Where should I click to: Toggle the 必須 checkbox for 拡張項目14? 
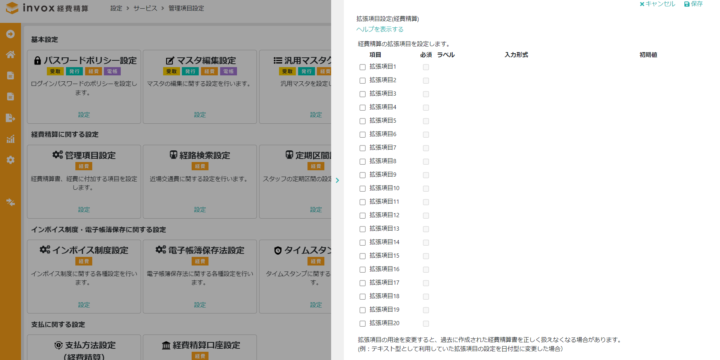(x=426, y=242)
